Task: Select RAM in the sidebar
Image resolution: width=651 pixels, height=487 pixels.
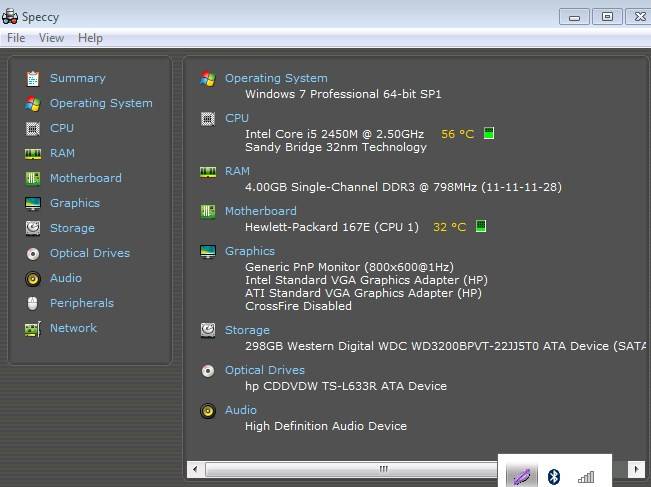Action: click(x=62, y=153)
